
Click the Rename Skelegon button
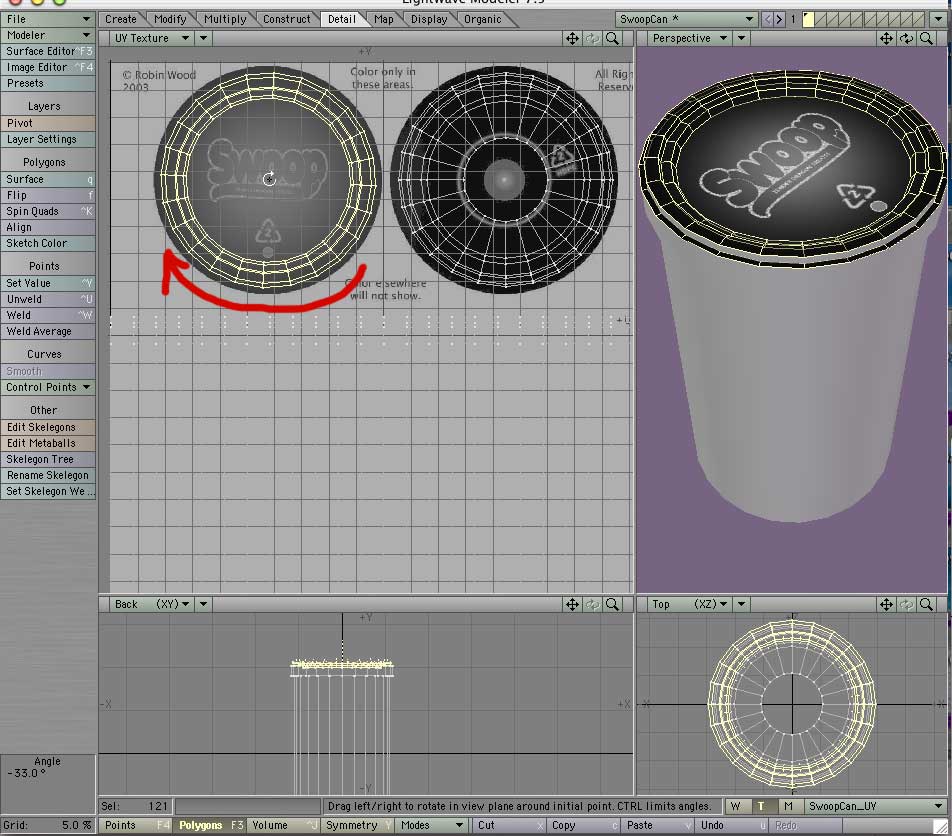point(48,475)
